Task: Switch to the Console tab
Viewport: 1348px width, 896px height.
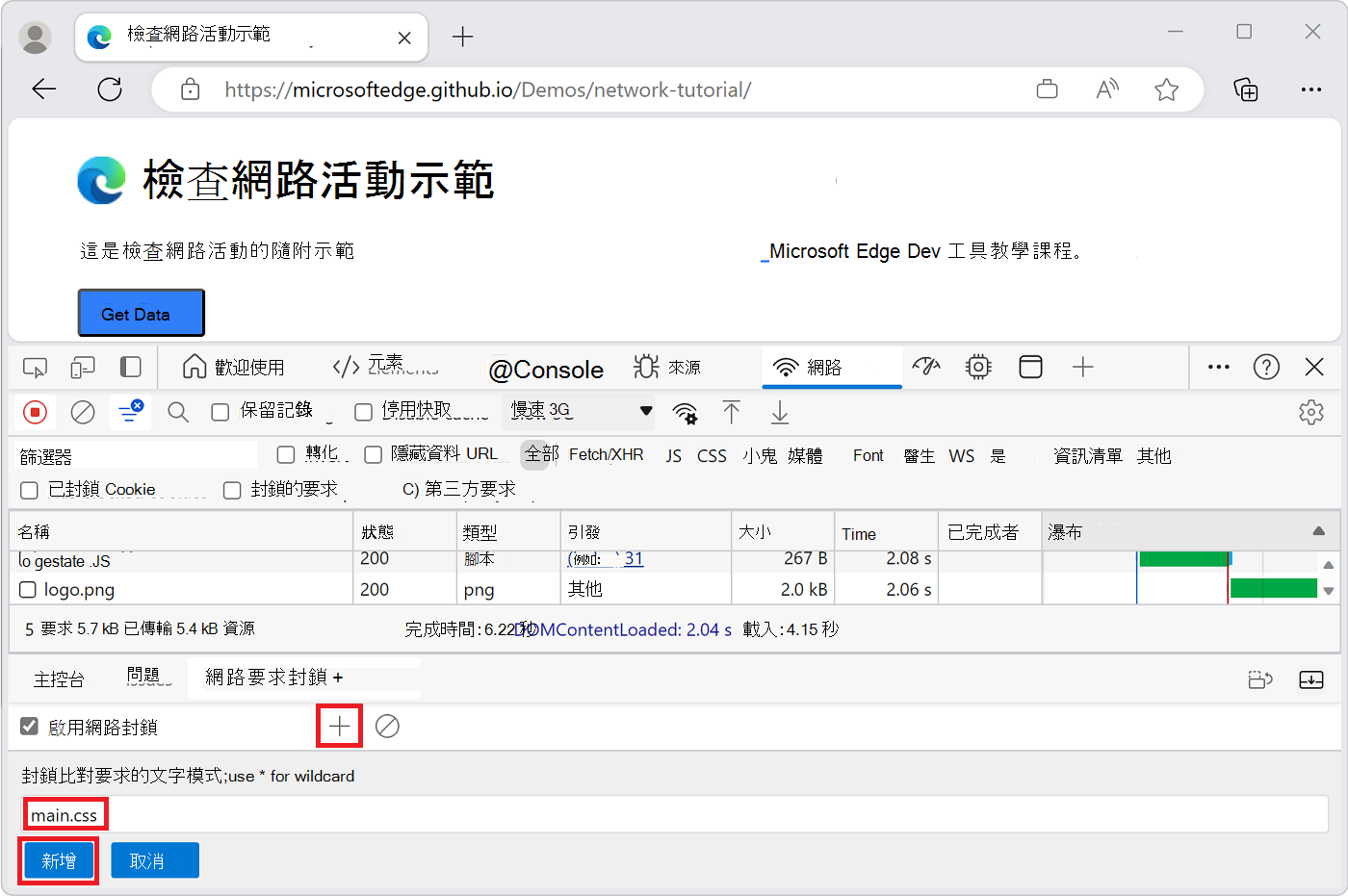Action: click(546, 370)
